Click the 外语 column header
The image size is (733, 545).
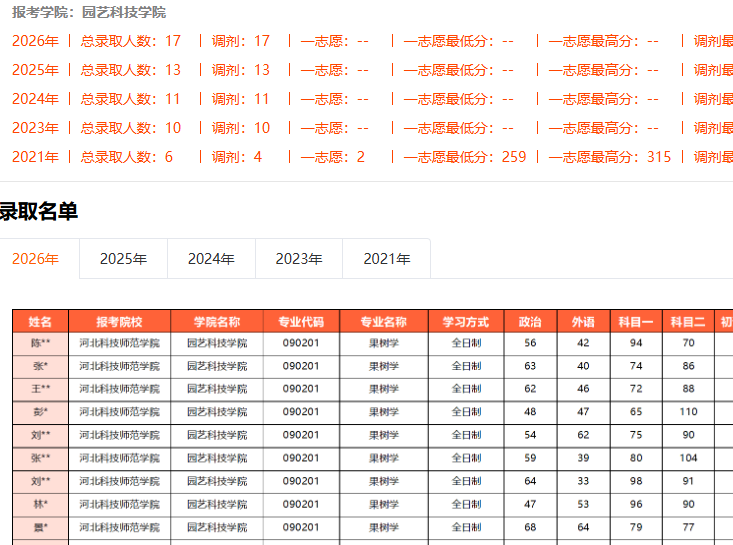coord(583,322)
